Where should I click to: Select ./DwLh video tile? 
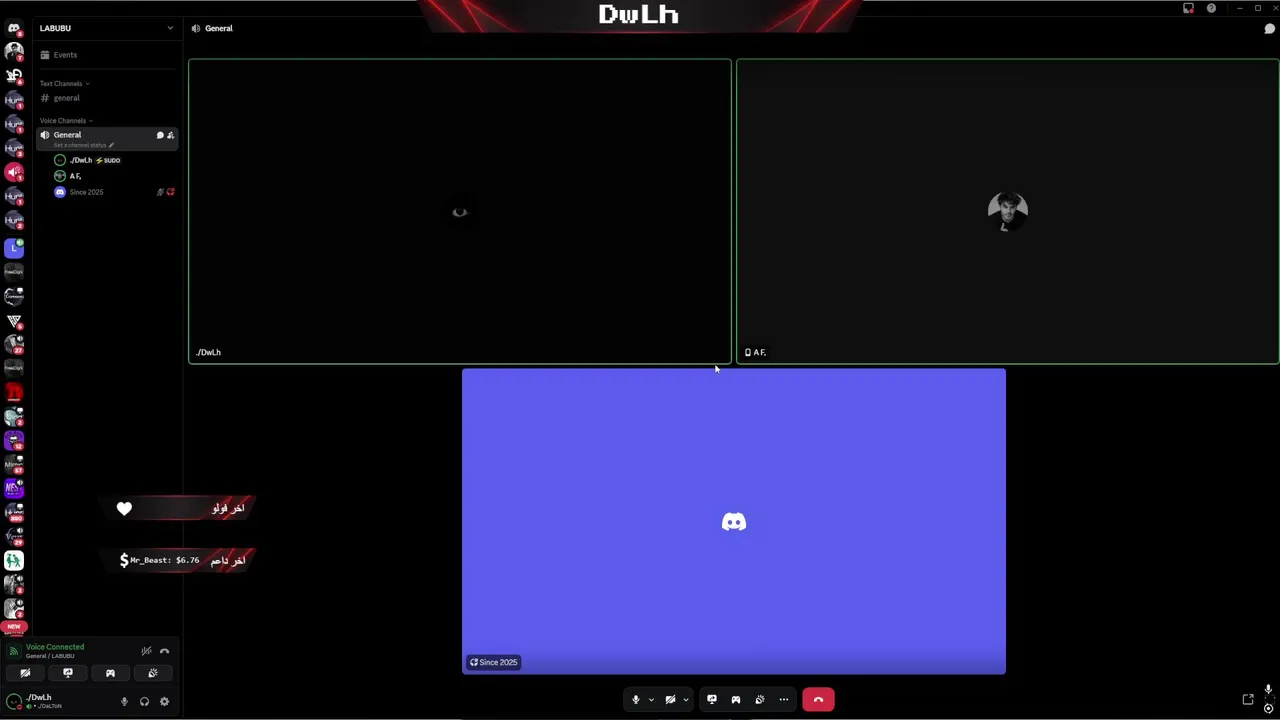(x=460, y=211)
